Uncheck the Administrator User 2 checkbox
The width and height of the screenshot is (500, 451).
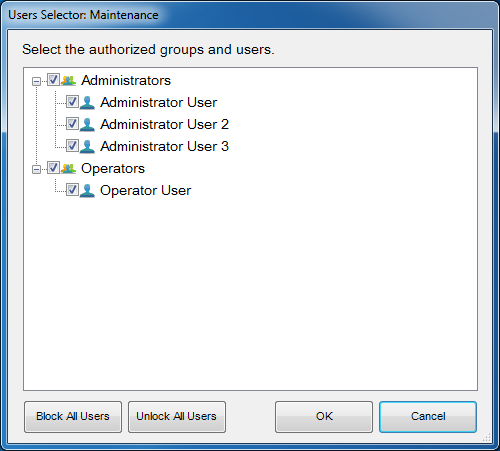pyautogui.click(x=72, y=124)
